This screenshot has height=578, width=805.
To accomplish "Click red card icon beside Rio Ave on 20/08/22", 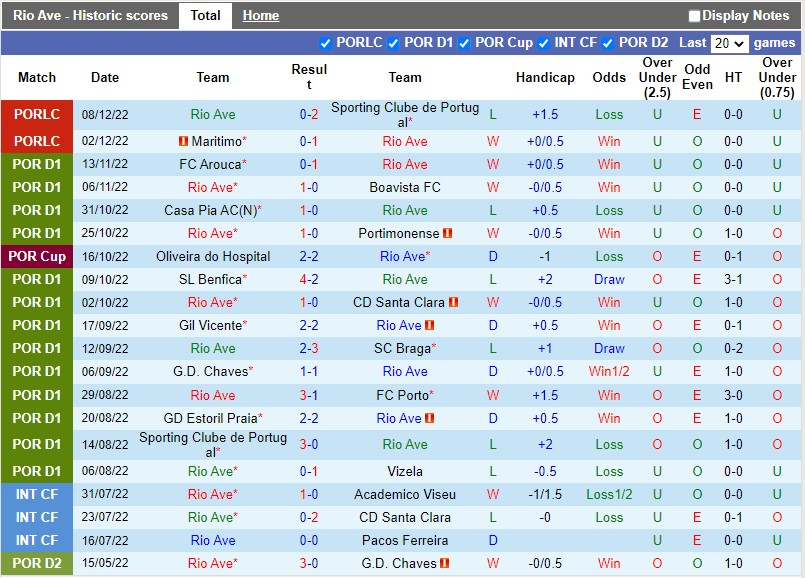I will tap(430, 418).
